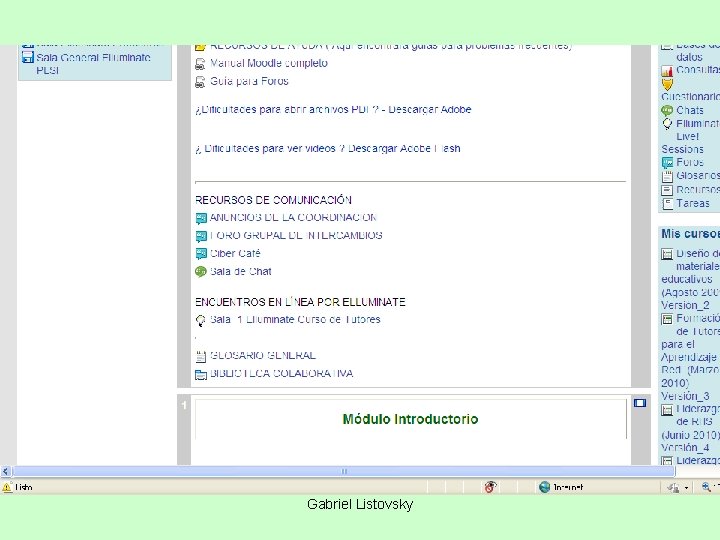
Task: Click ENCUENTROS EN LÍNEA POR ELLUMINATE heading
Action: 300,302
